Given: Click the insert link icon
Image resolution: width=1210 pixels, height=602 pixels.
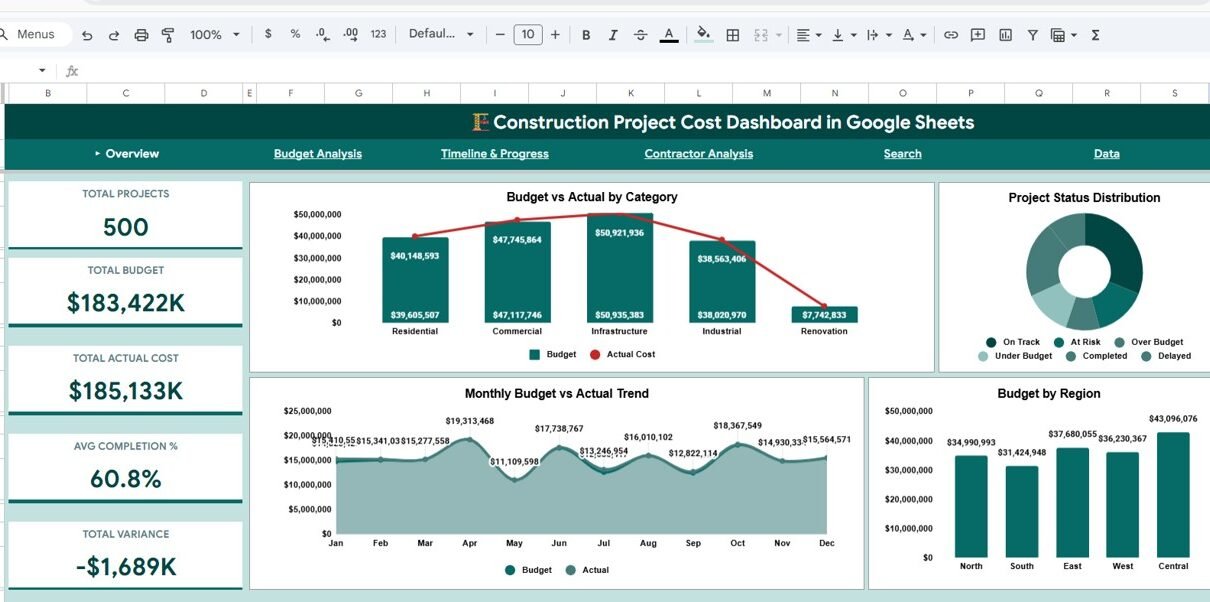Looking at the screenshot, I should click(951, 35).
